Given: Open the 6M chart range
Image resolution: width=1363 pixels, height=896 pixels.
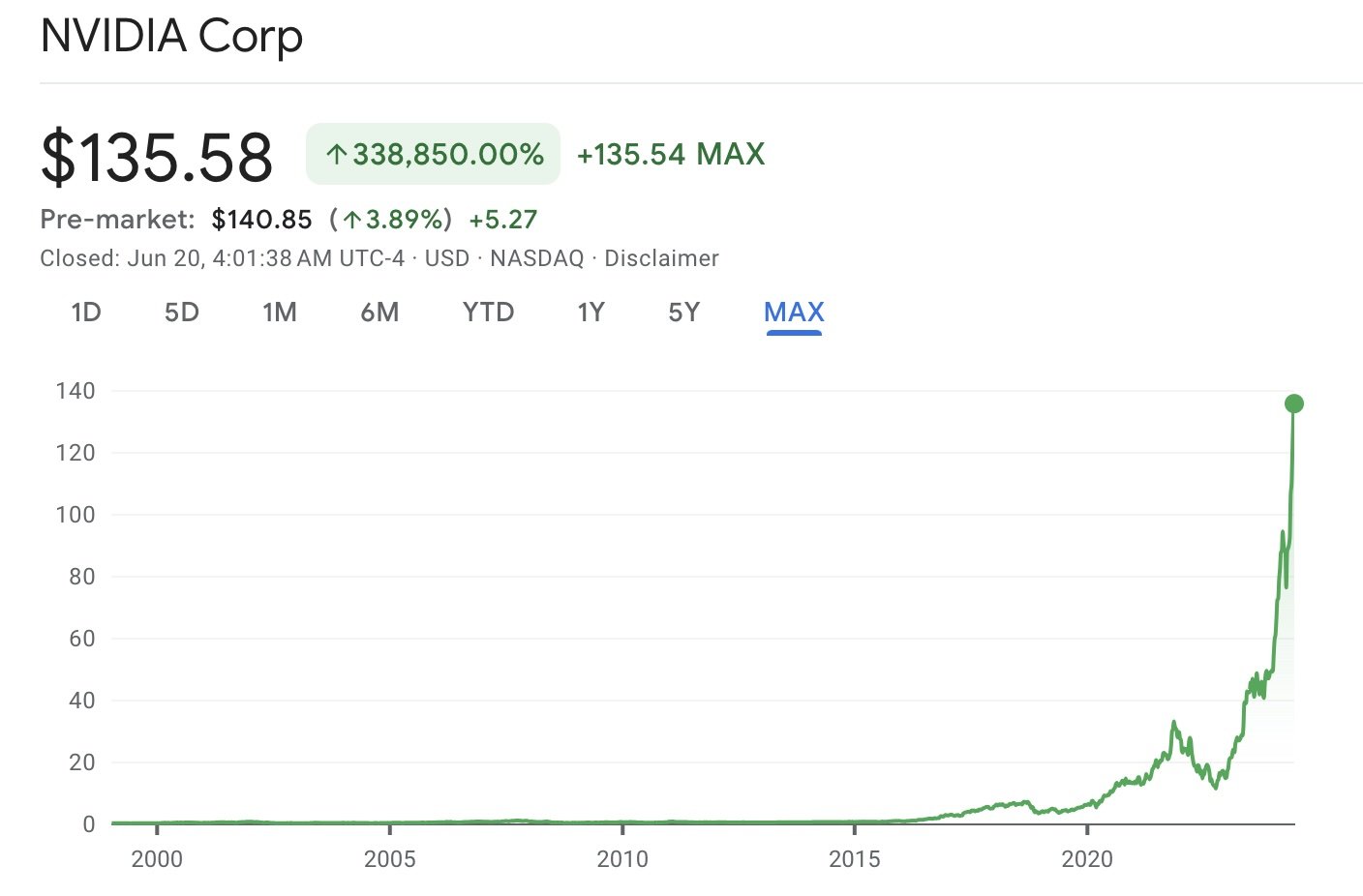Looking at the screenshot, I should click(379, 313).
